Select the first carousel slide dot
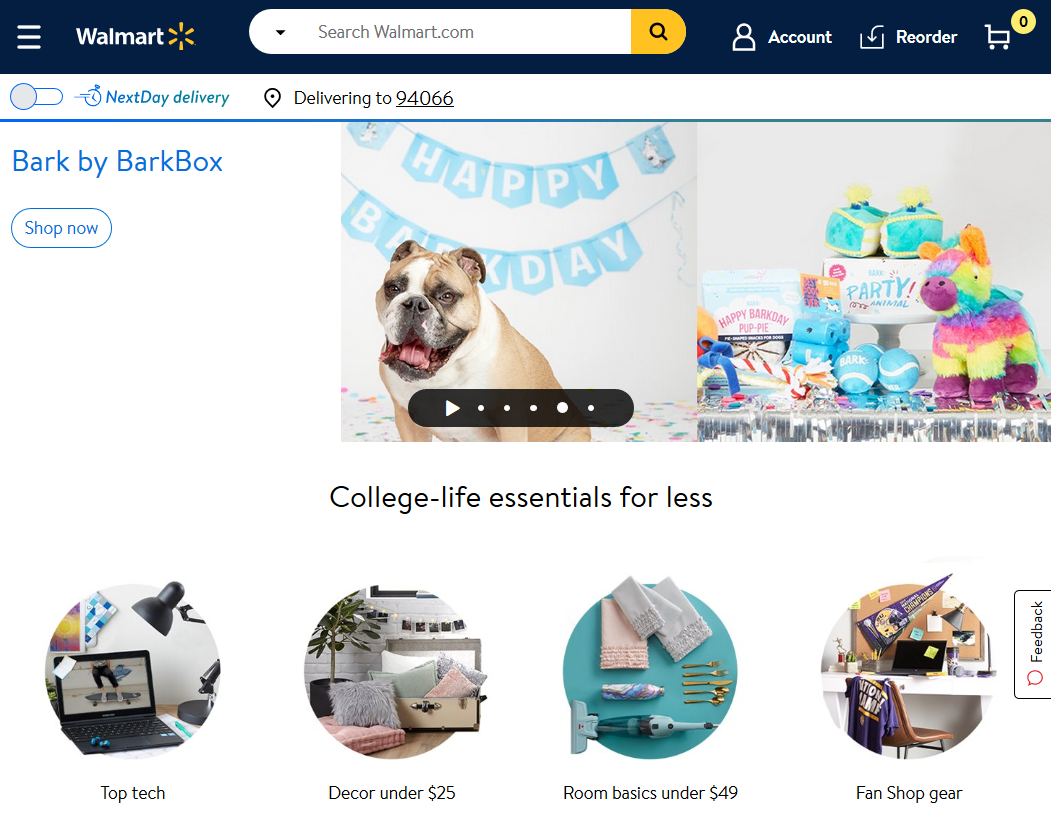Viewport: 1052px width, 824px height. click(481, 408)
